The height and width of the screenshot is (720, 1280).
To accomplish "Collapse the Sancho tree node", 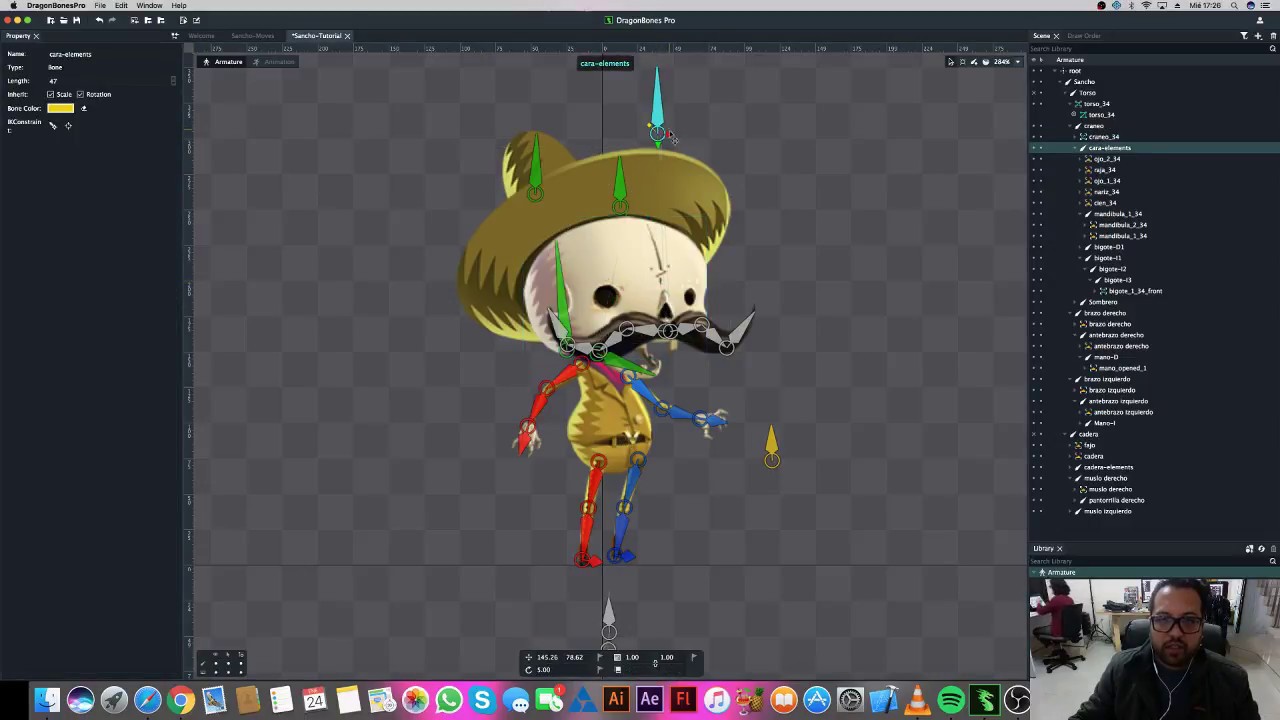I will click(1060, 82).
